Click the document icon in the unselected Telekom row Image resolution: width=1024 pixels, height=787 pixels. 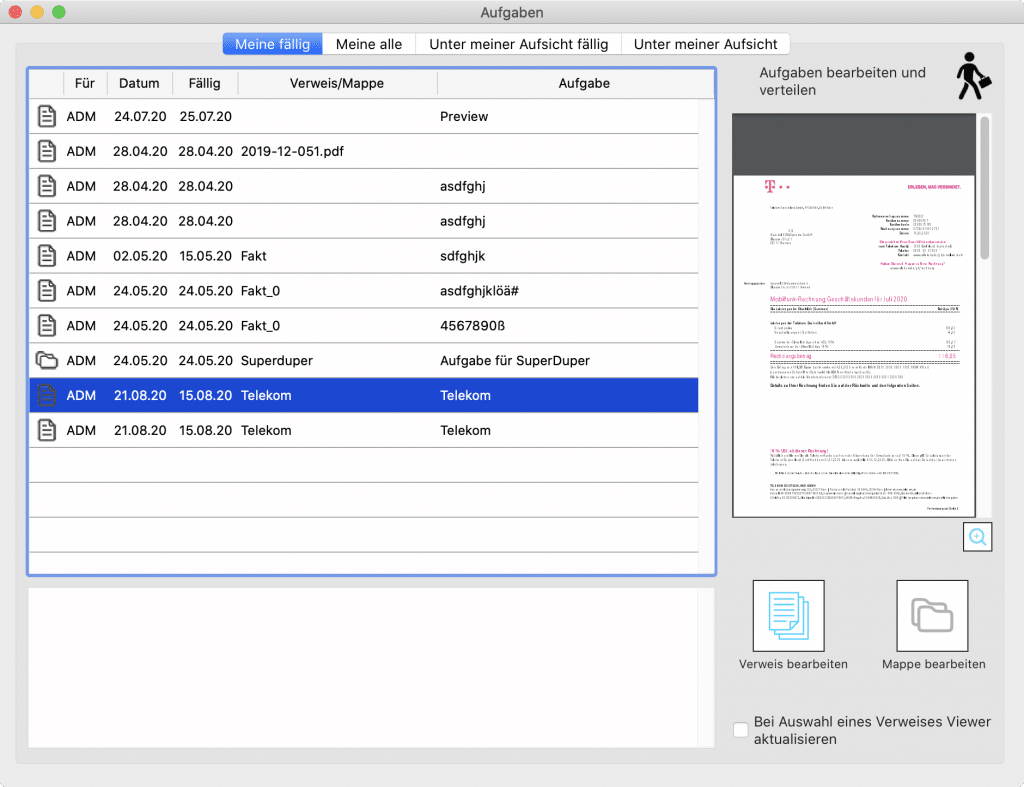pyautogui.click(x=46, y=430)
